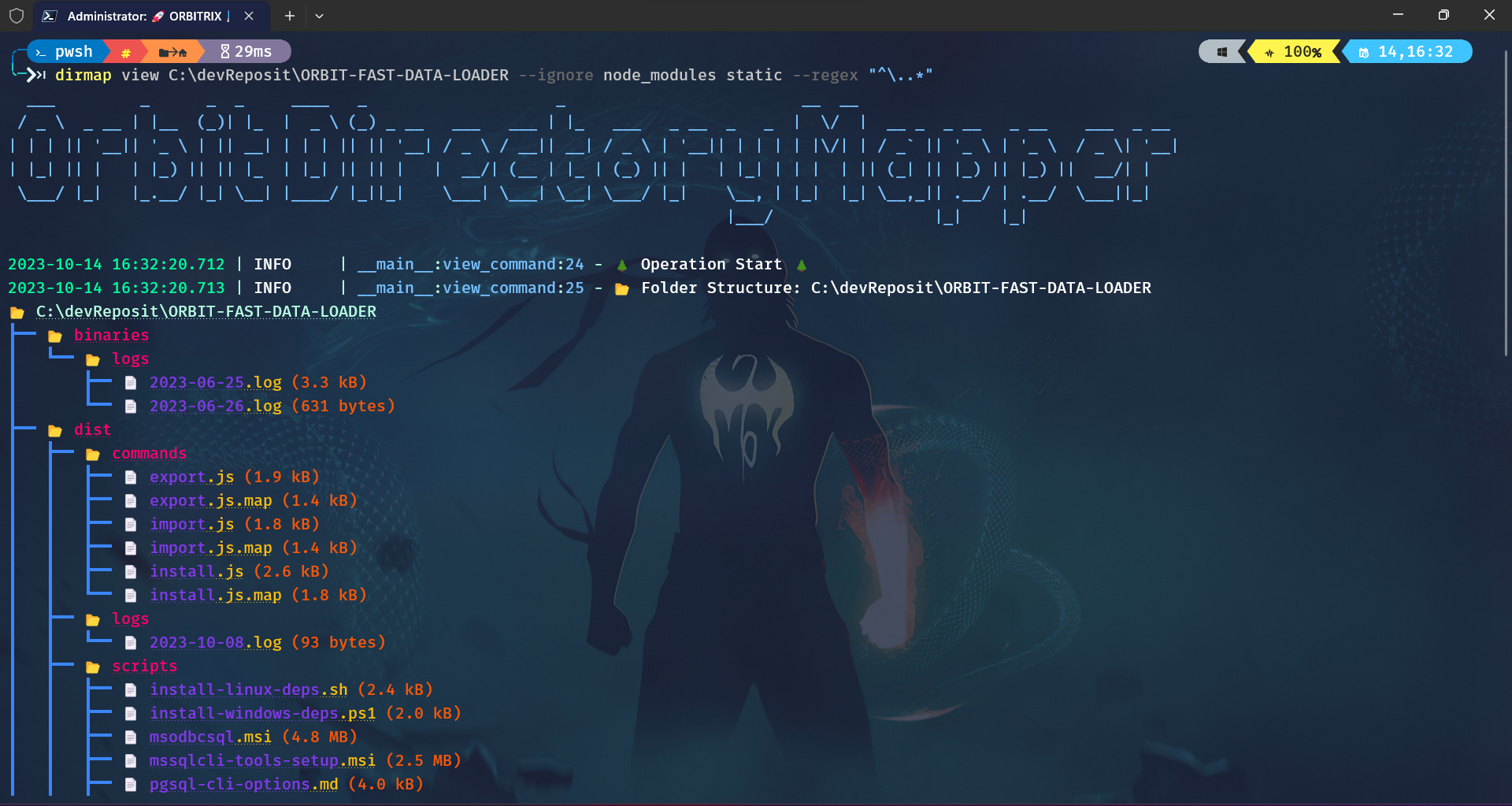
Task: Click the msodbcsql.msi file name
Action: 211,737
